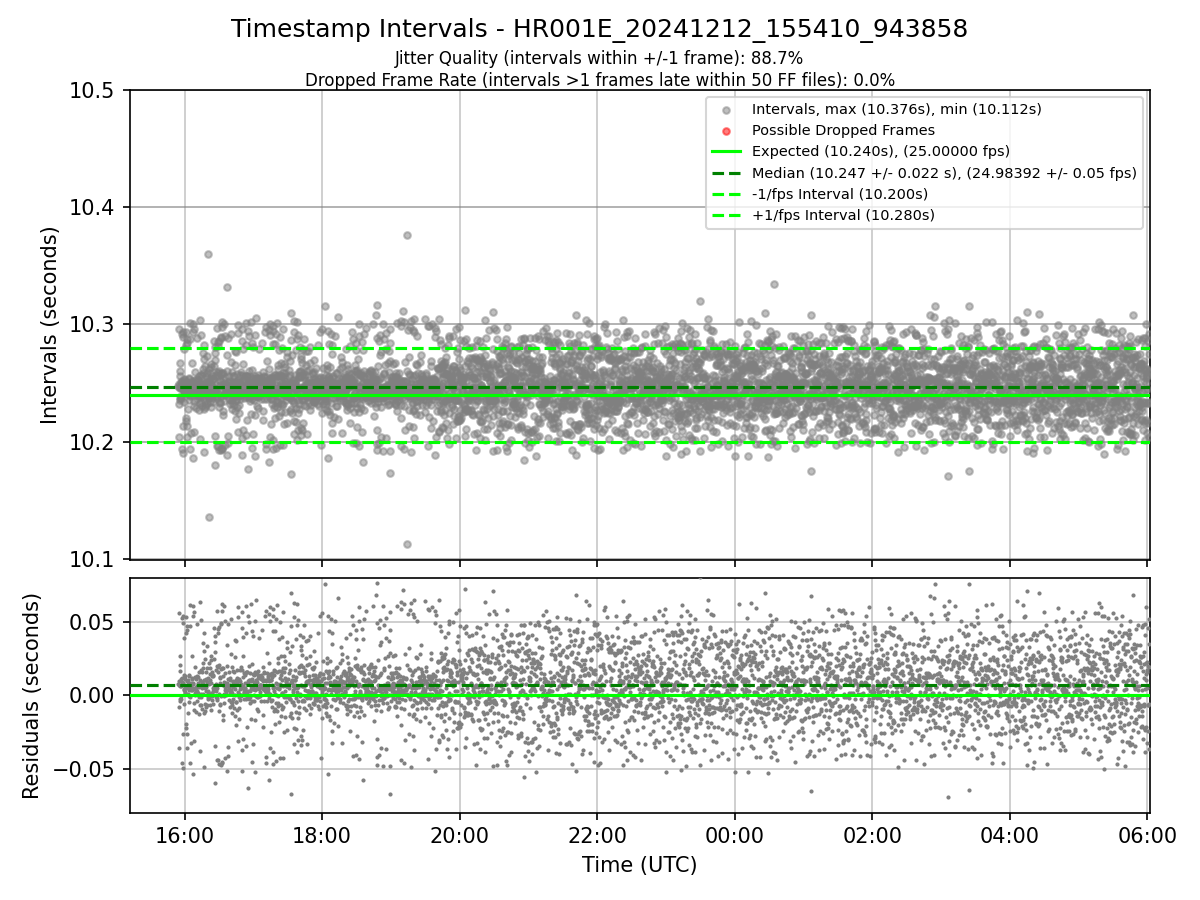Viewport: 1200px width, 900px height.
Task: Click the 'Dropped Frame Rate' subtitle line showing 0.0%
Action: point(599,80)
